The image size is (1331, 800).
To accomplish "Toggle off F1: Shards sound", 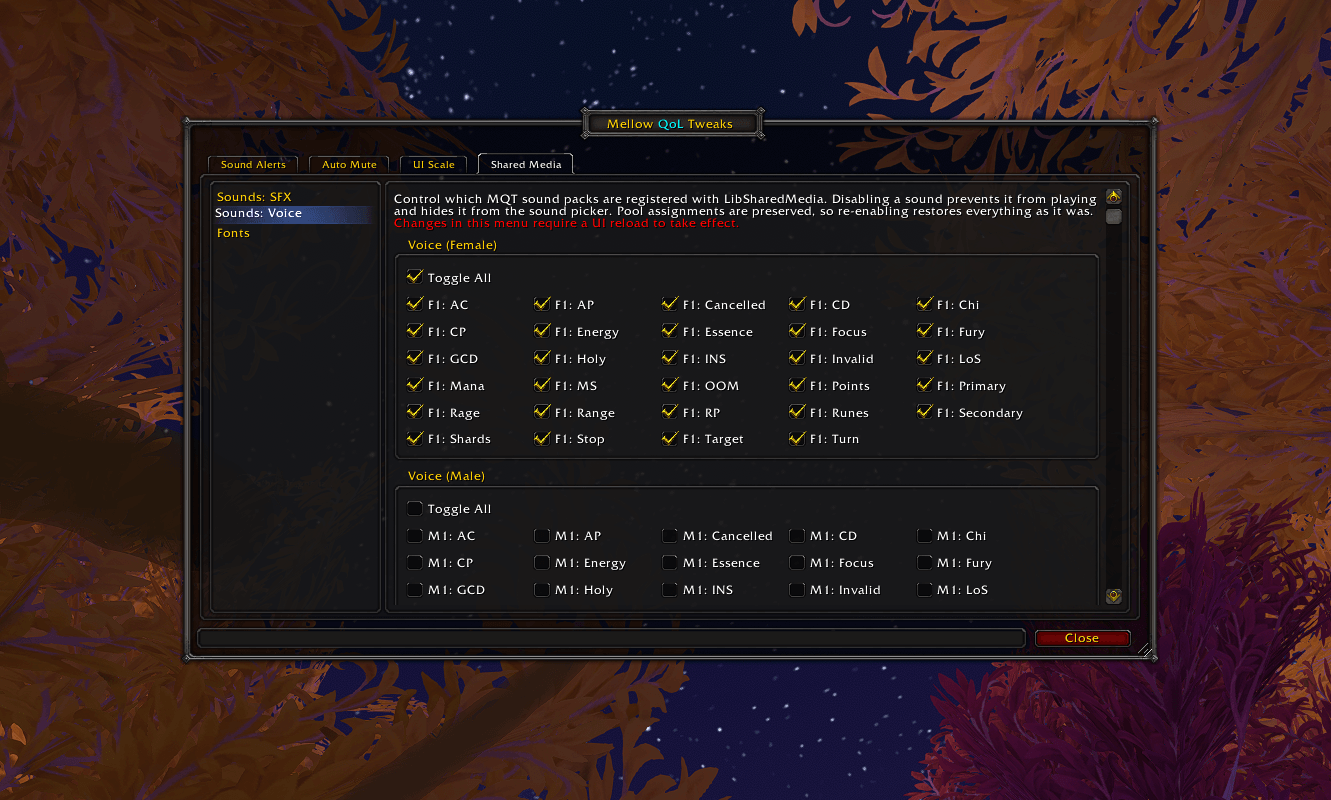I will click(415, 438).
